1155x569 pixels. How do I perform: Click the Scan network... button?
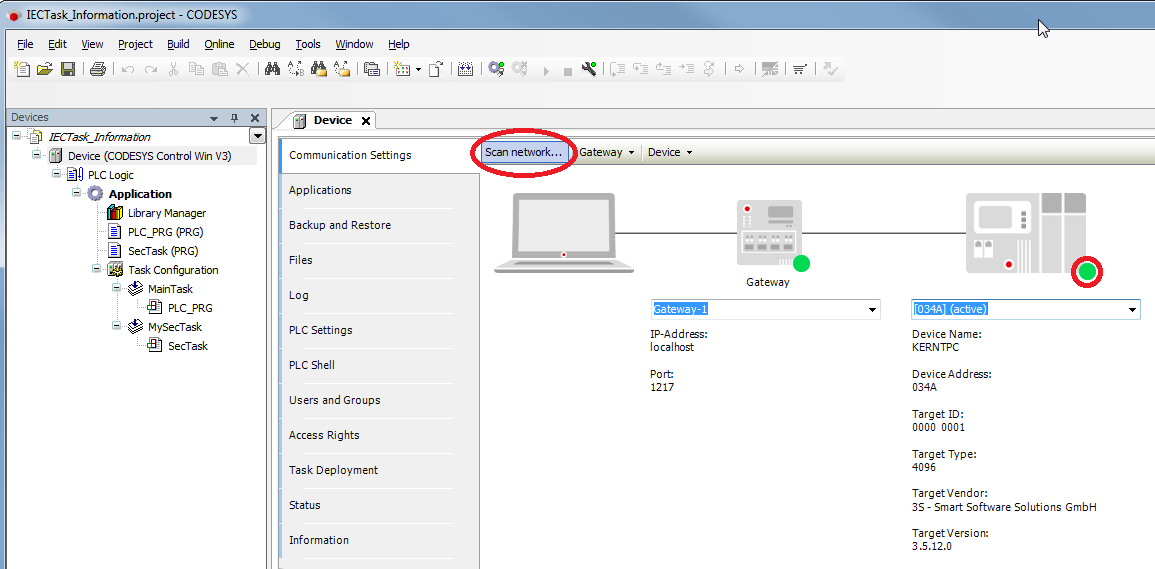coord(523,152)
